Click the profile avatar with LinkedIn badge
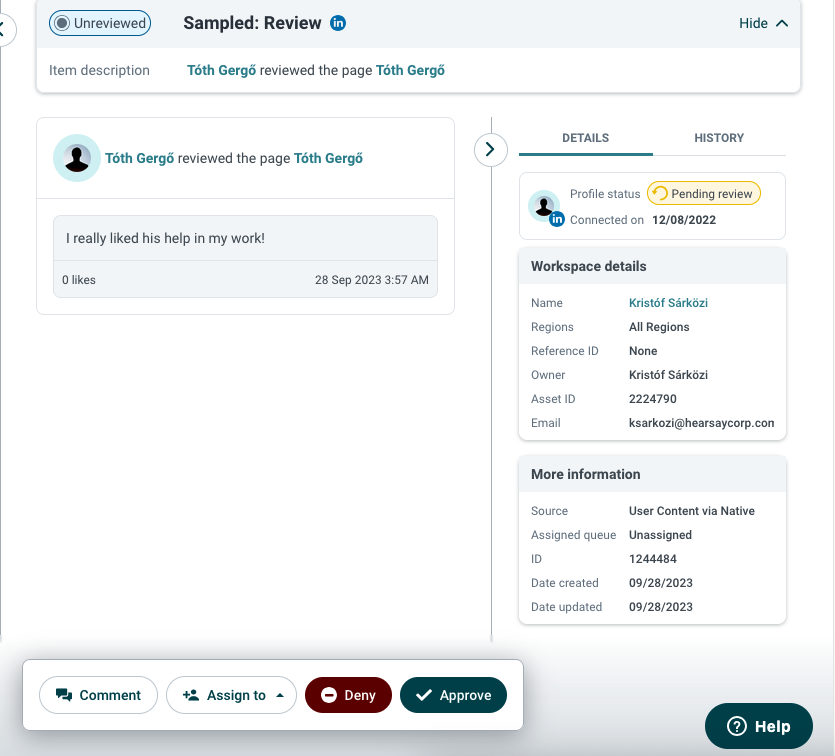Viewport: 835px width, 756px height. pyautogui.click(x=545, y=207)
